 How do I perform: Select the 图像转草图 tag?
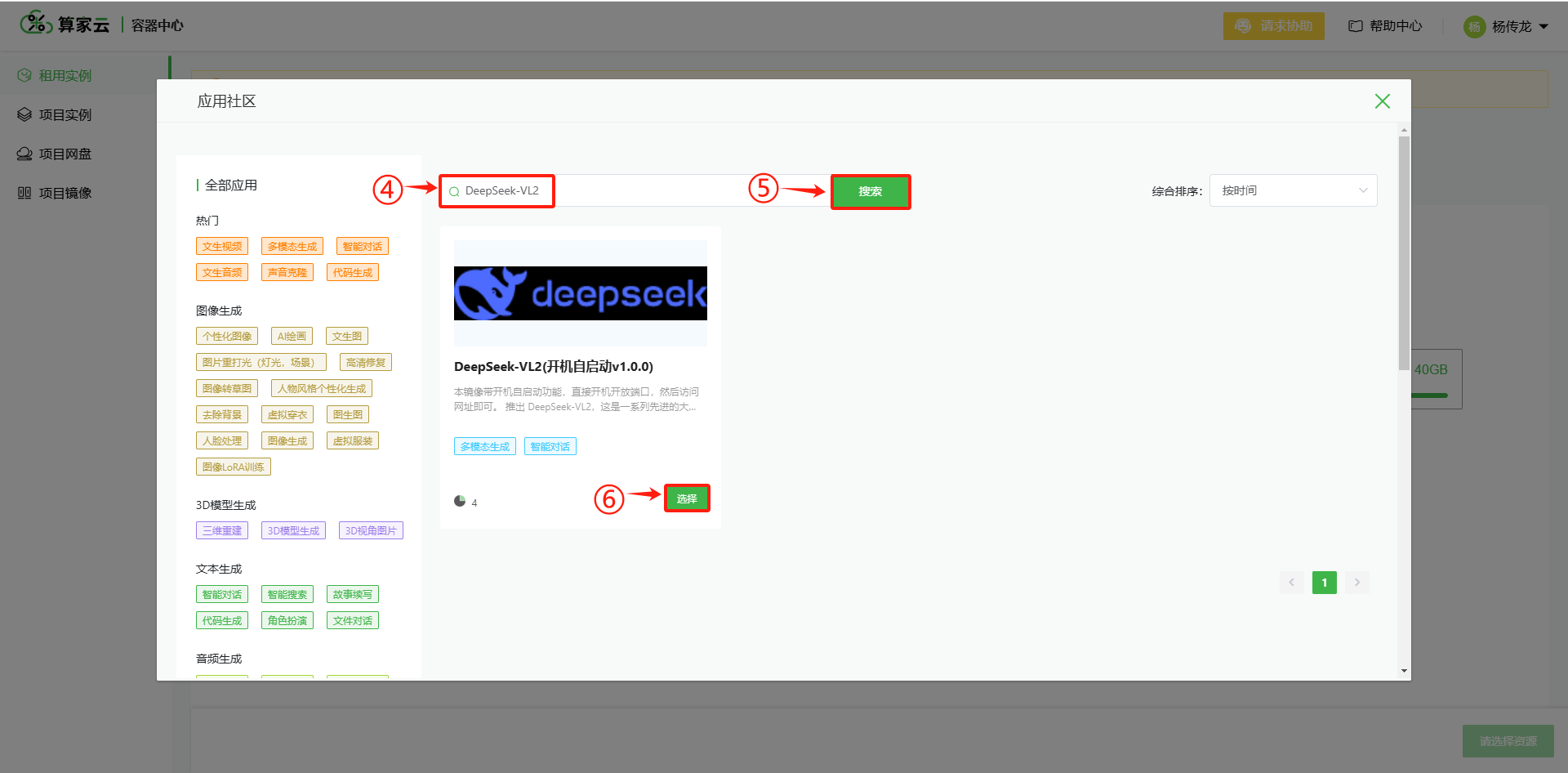[227, 389]
